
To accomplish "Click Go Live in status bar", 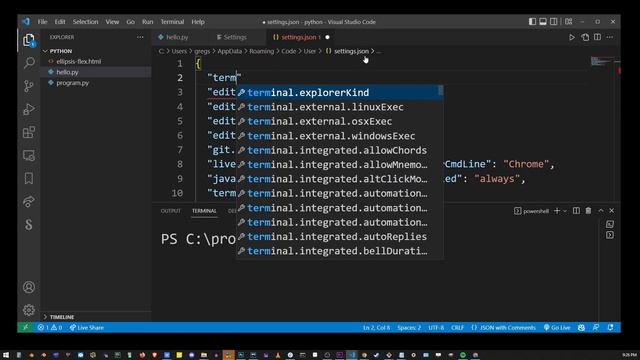I will (x=557, y=327).
